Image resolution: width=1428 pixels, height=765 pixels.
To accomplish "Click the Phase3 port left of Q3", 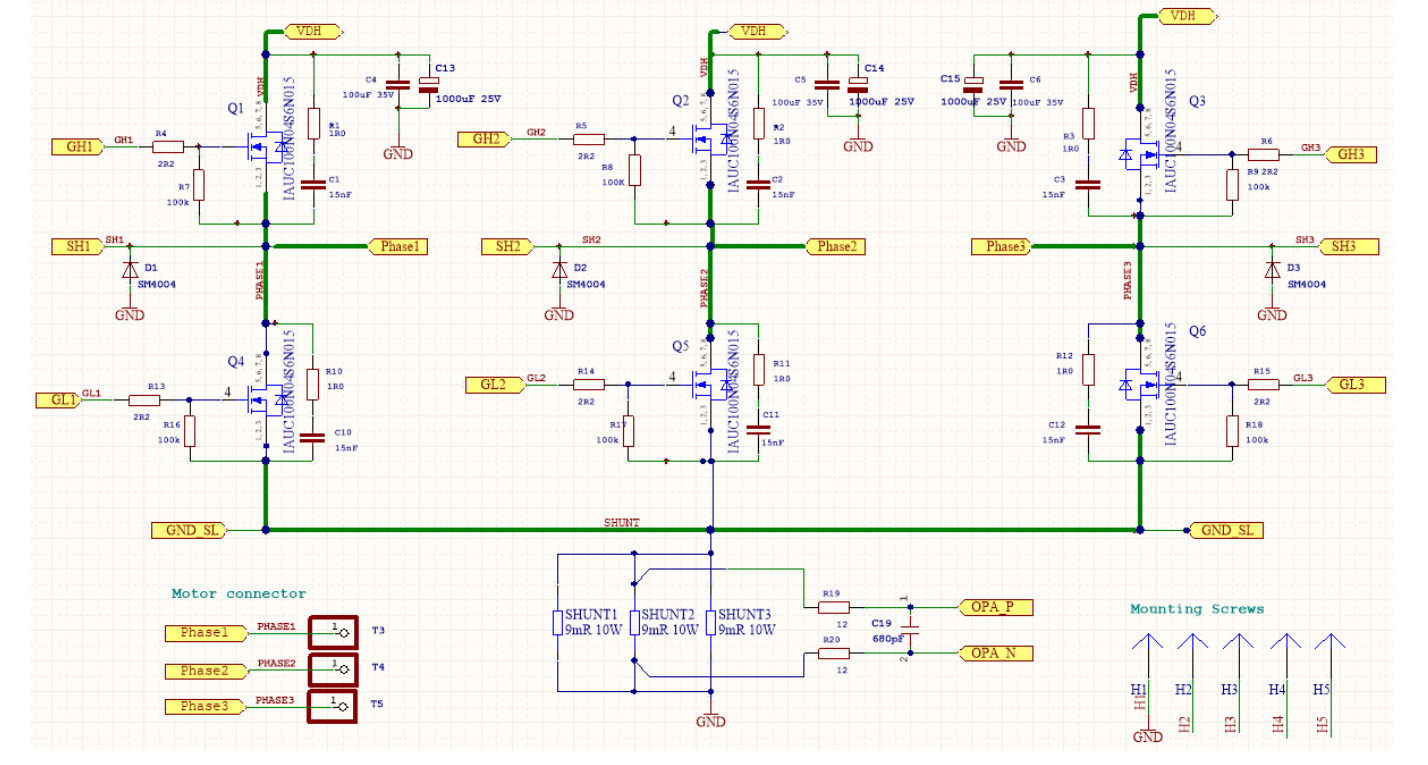I will [x=1002, y=246].
